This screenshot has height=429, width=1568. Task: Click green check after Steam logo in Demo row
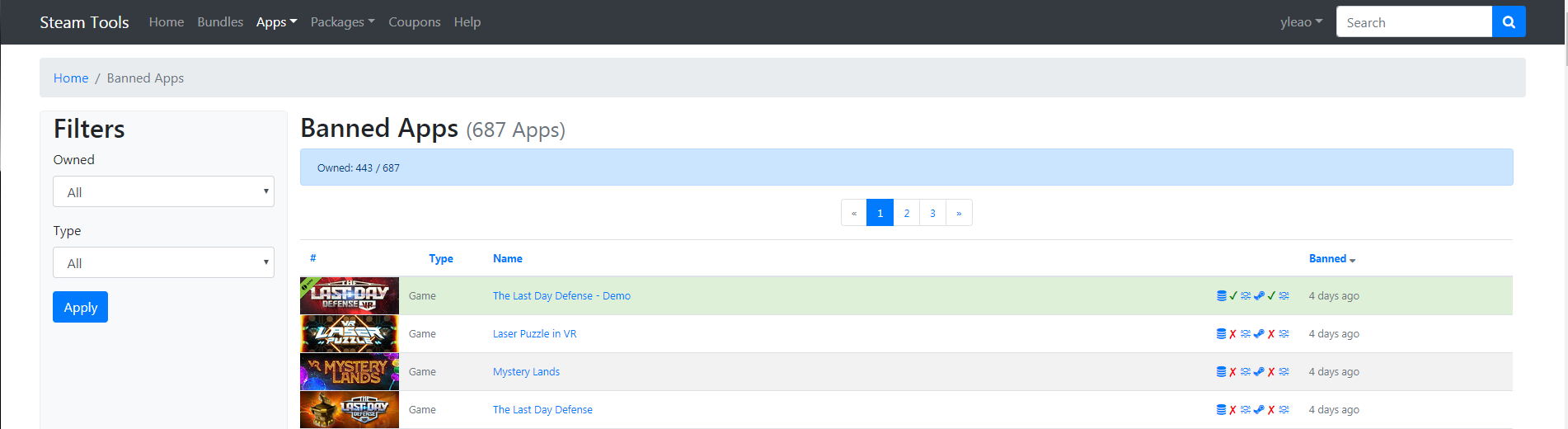(1271, 295)
